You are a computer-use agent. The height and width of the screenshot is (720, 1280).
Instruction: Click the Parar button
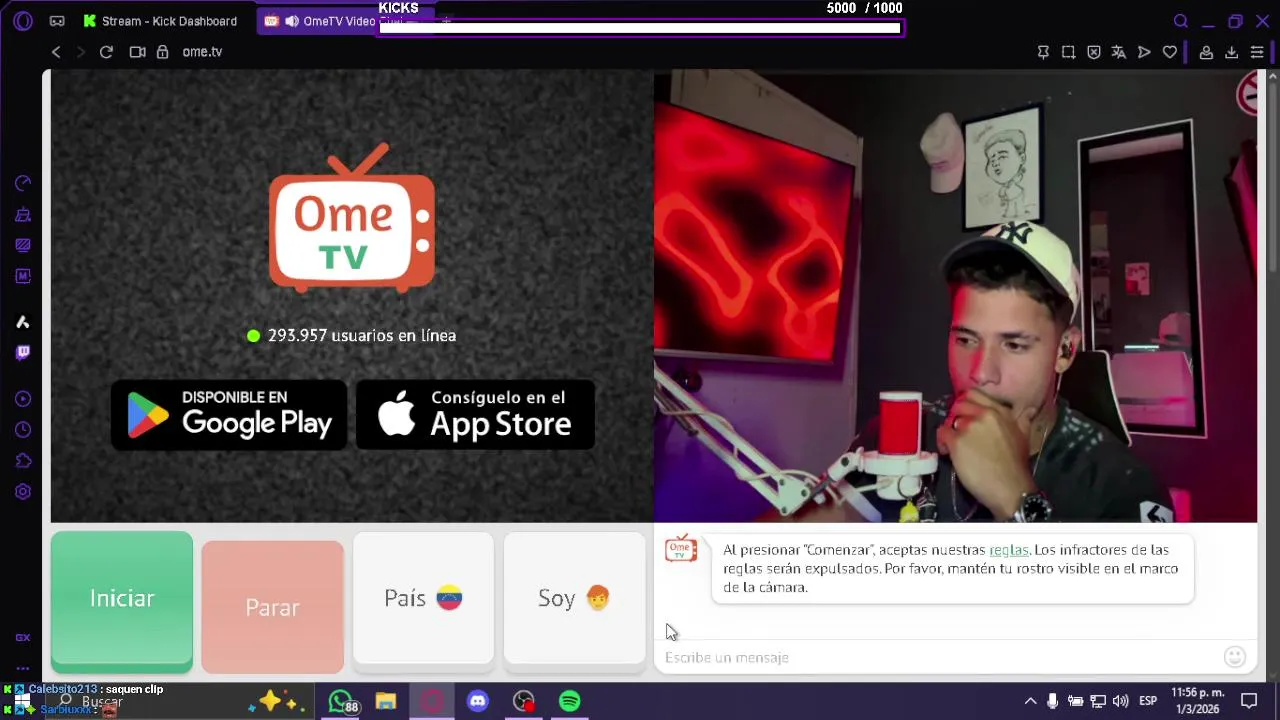click(272, 607)
